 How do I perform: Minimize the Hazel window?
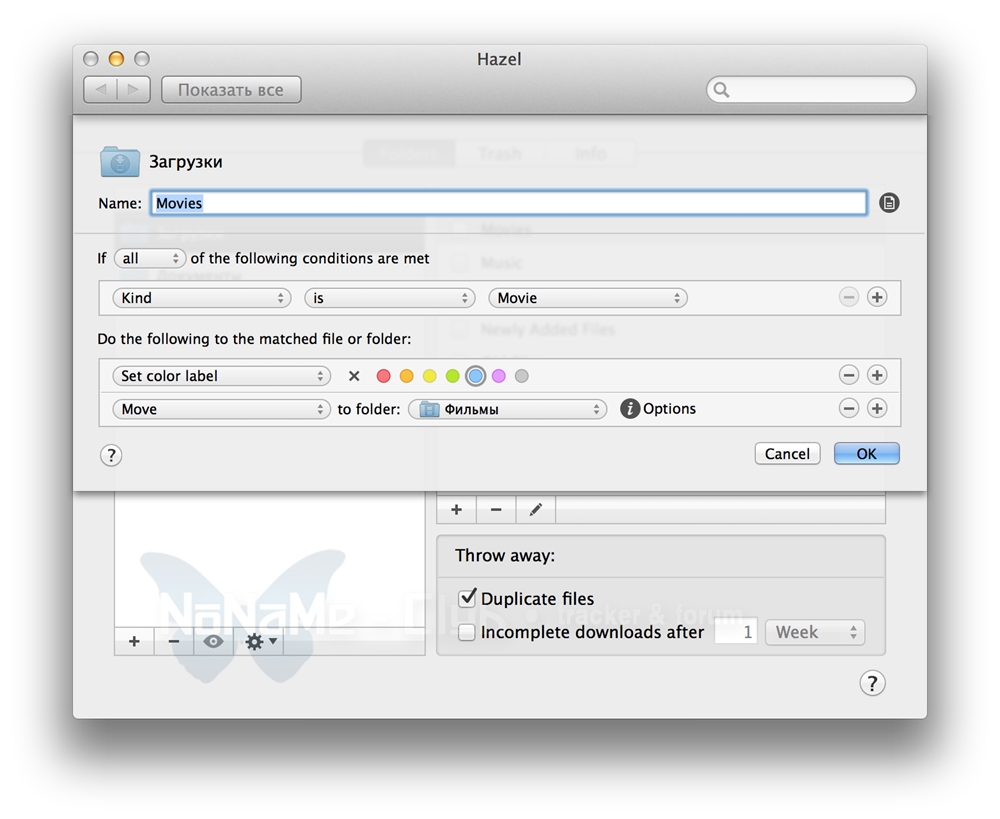116,59
